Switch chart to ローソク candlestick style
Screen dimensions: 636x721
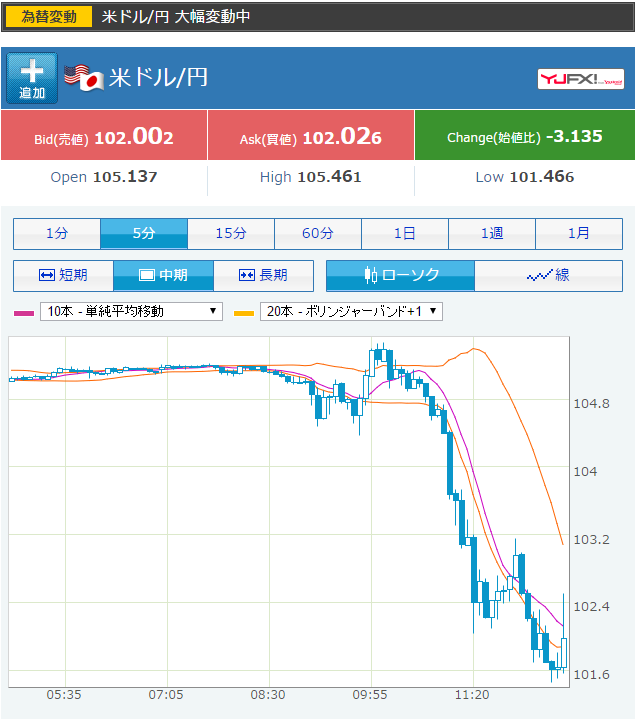click(400, 275)
